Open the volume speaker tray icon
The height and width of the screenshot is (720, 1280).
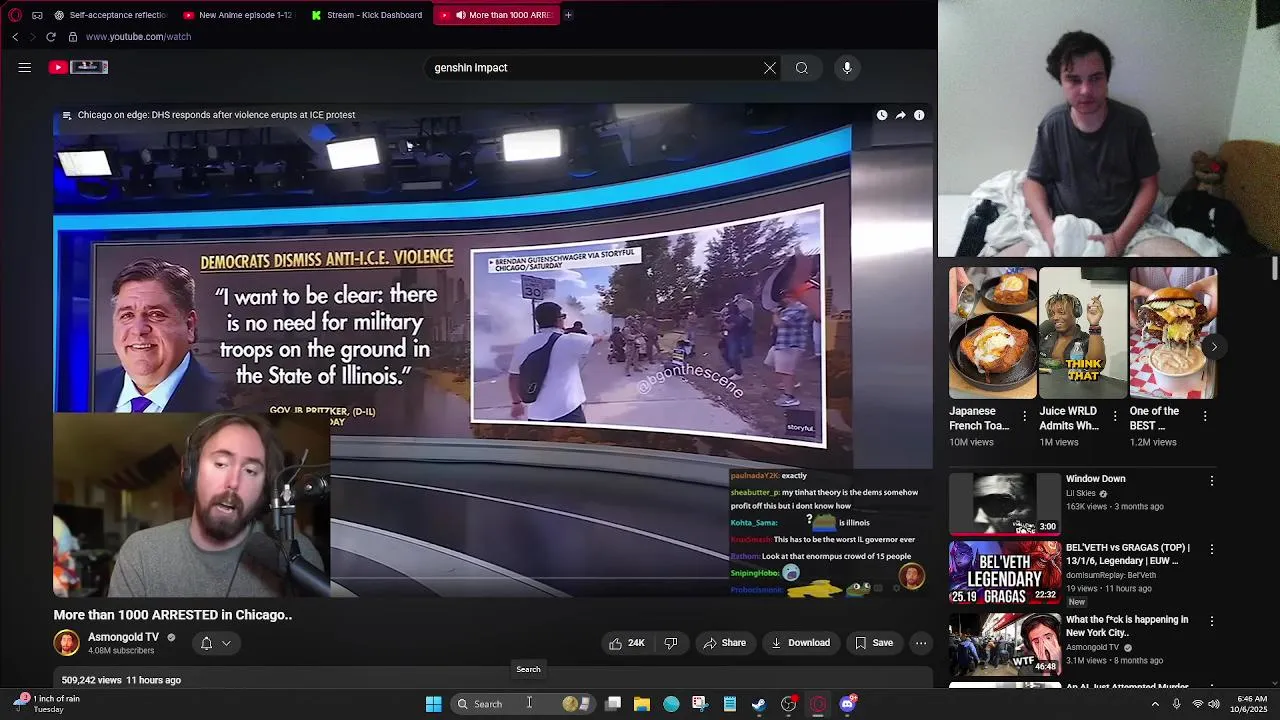click(1214, 704)
